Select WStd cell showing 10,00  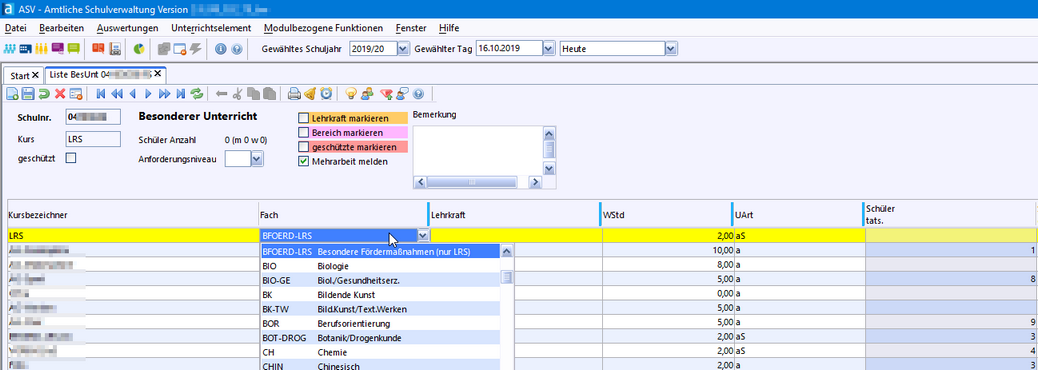(667, 251)
